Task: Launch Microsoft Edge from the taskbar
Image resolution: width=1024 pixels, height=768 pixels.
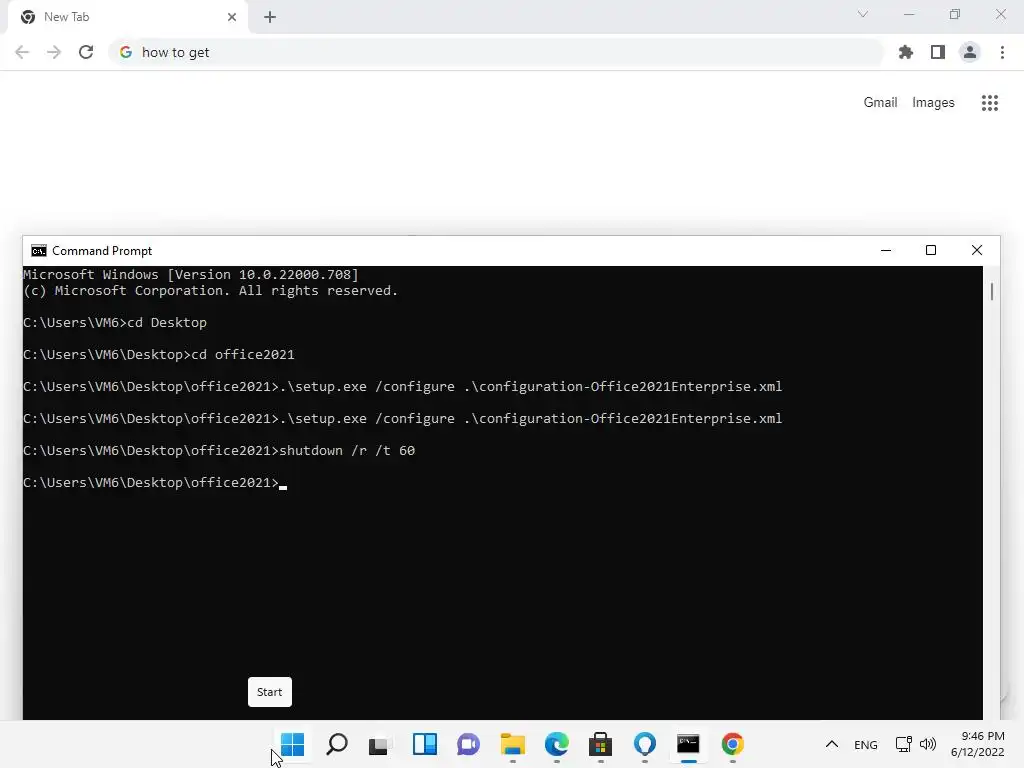Action: coord(556,744)
